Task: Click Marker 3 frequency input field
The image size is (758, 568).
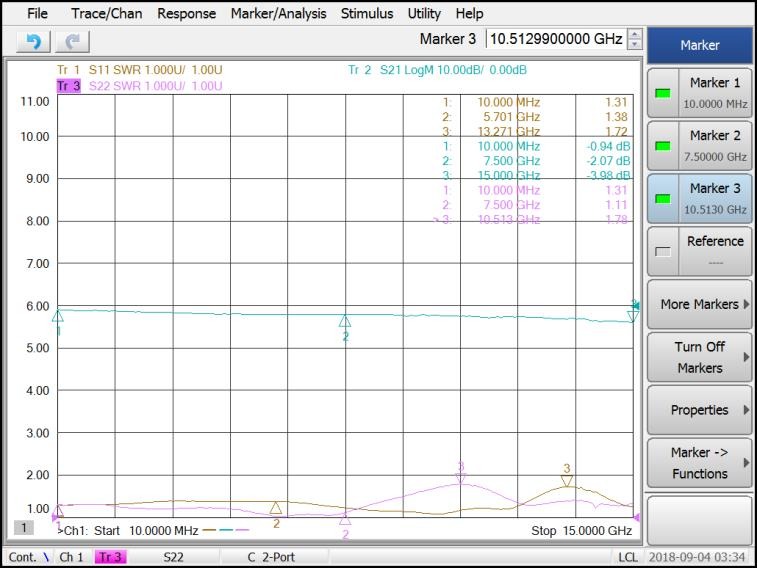Action: point(556,39)
